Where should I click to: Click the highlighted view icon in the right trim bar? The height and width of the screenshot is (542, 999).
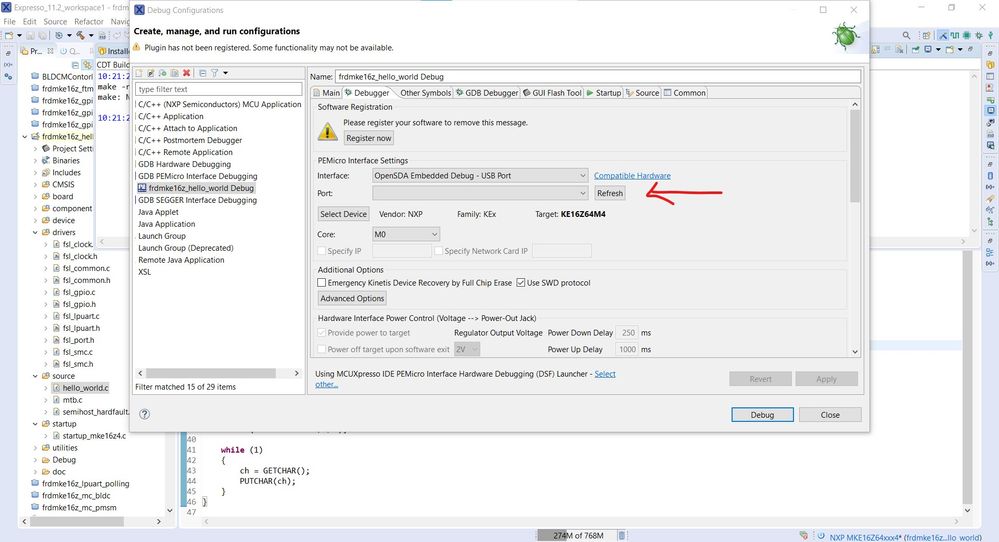990,111
